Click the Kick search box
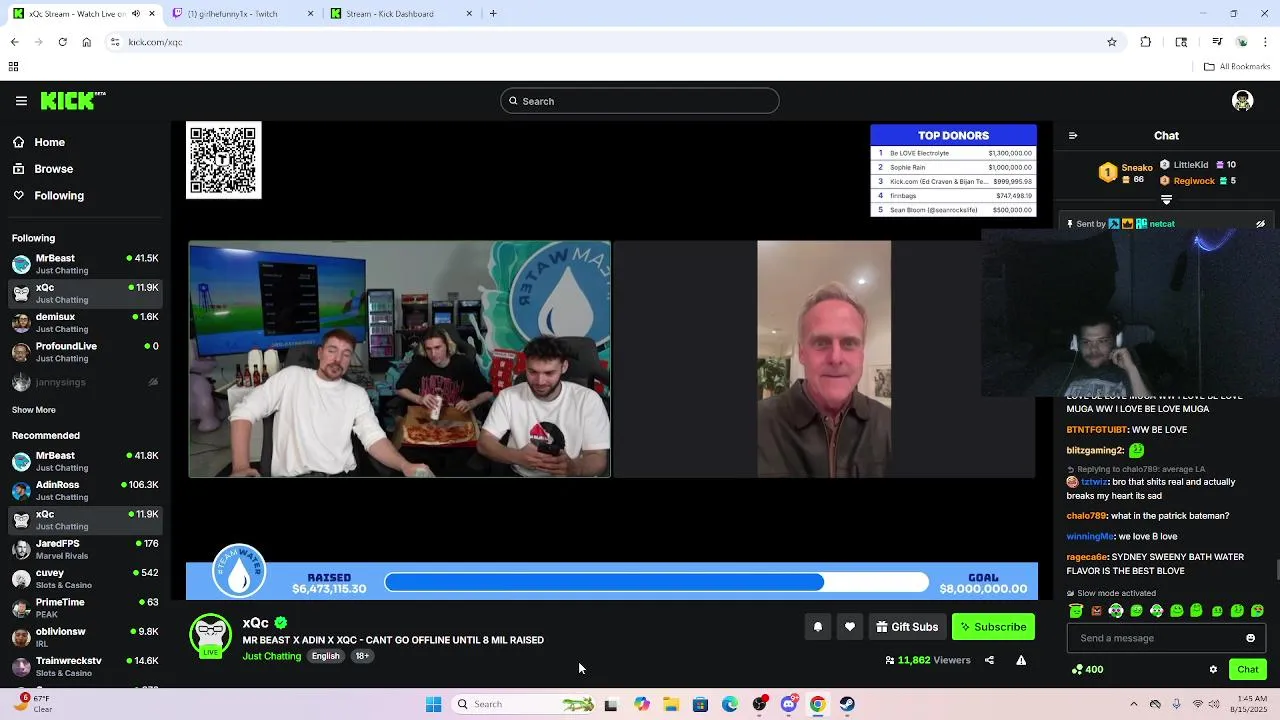The width and height of the screenshot is (1280, 720). pyautogui.click(x=640, y=101)
